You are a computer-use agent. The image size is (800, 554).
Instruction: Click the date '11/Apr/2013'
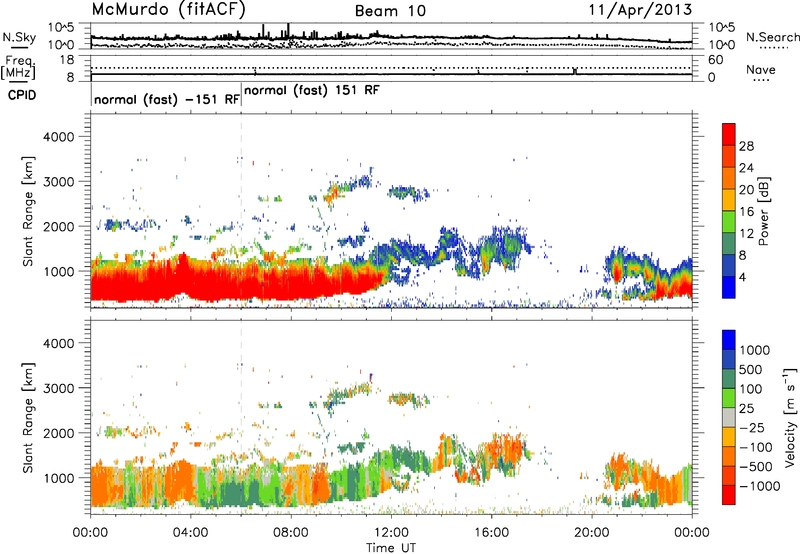tap(640, 10)
